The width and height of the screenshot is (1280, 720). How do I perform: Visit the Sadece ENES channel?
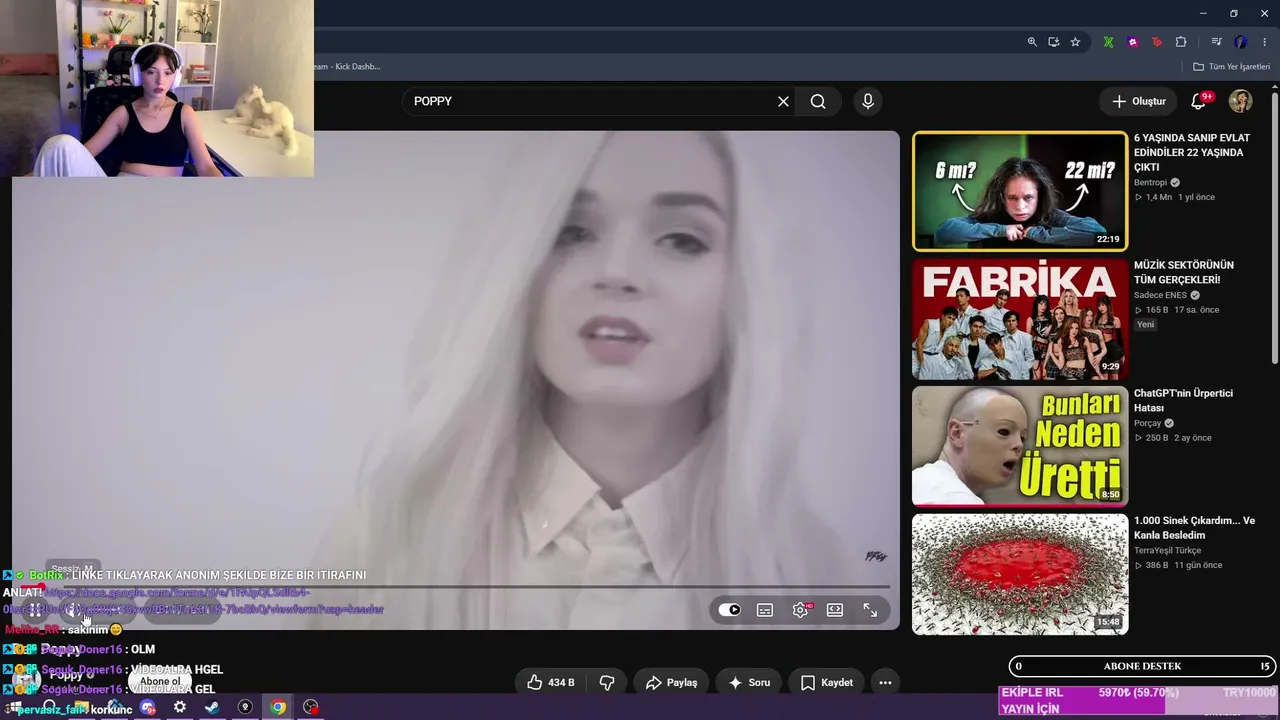1160,296
